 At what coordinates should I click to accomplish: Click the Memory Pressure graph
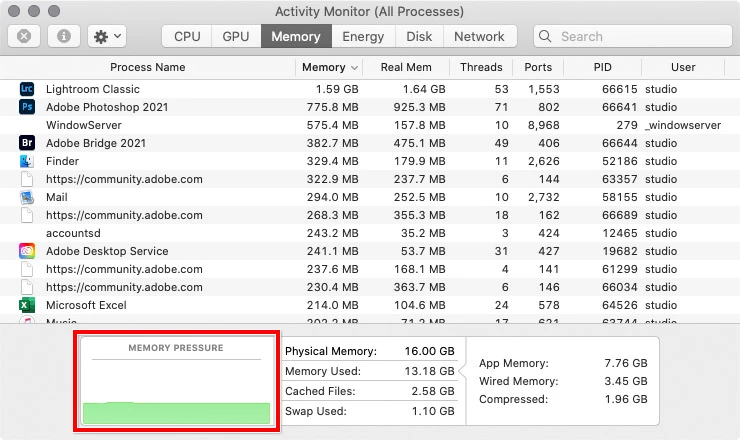click(177, 381)
